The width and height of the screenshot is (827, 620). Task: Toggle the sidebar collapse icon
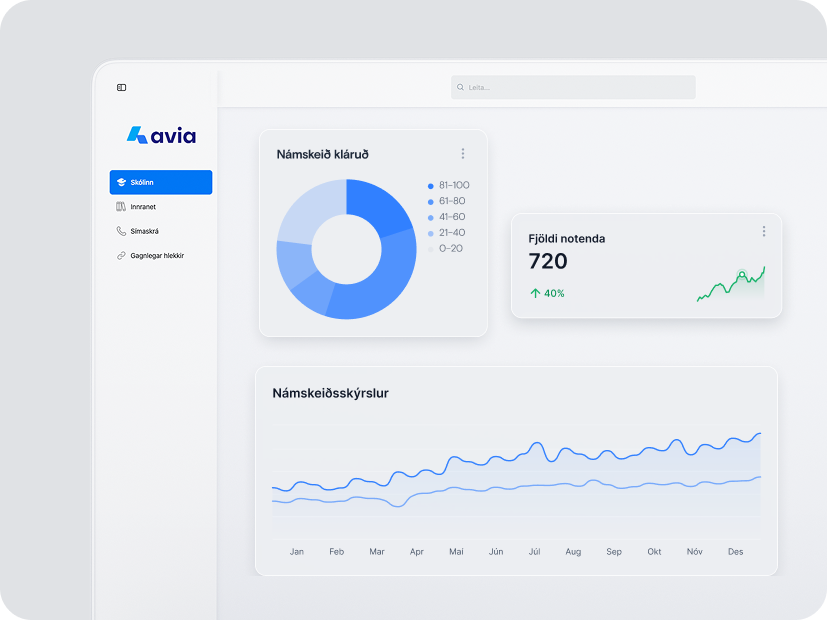coord(121,88)
